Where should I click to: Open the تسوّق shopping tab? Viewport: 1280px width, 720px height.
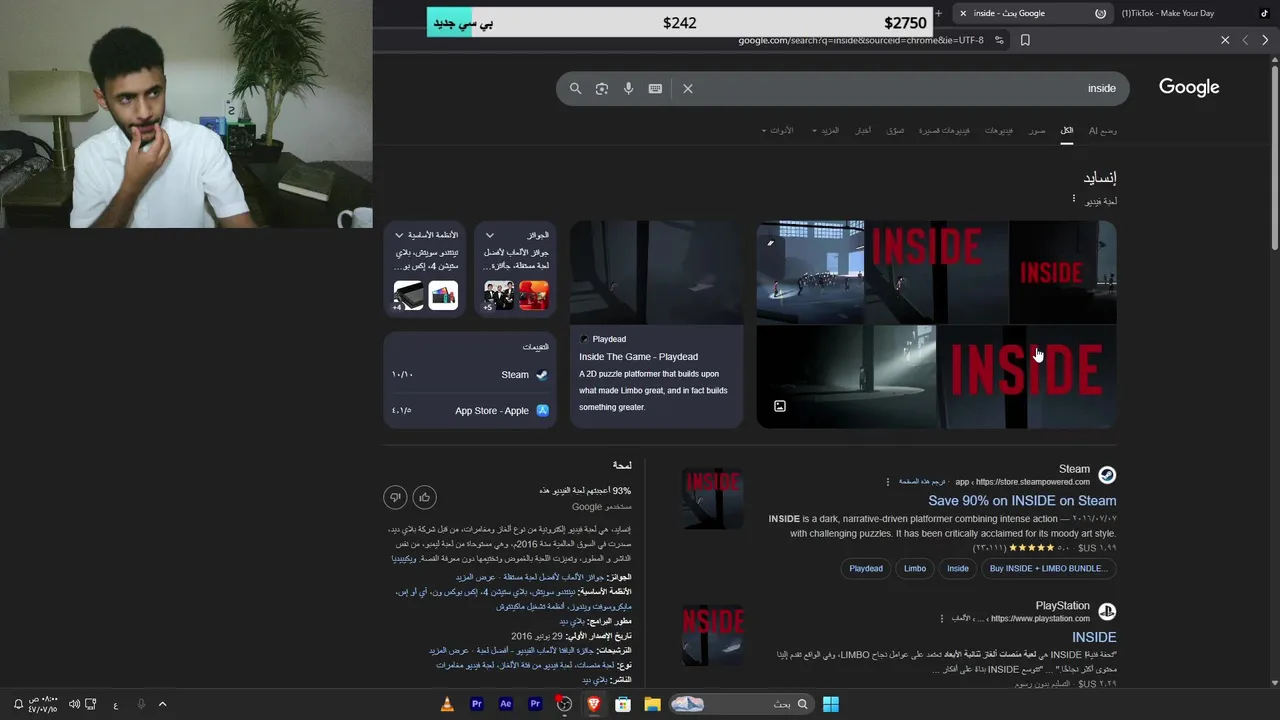(896, 131)
